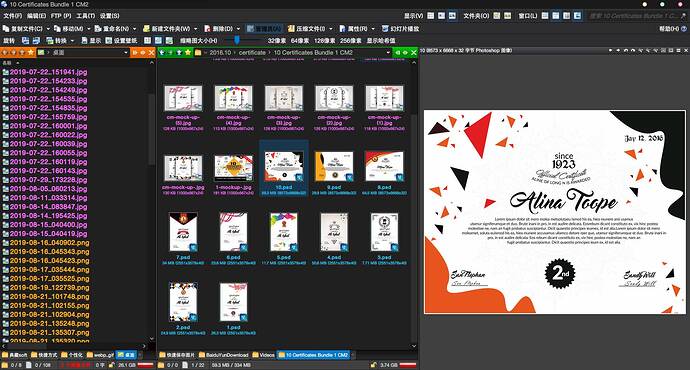Close the middle green panel with X

pos(414,52)
